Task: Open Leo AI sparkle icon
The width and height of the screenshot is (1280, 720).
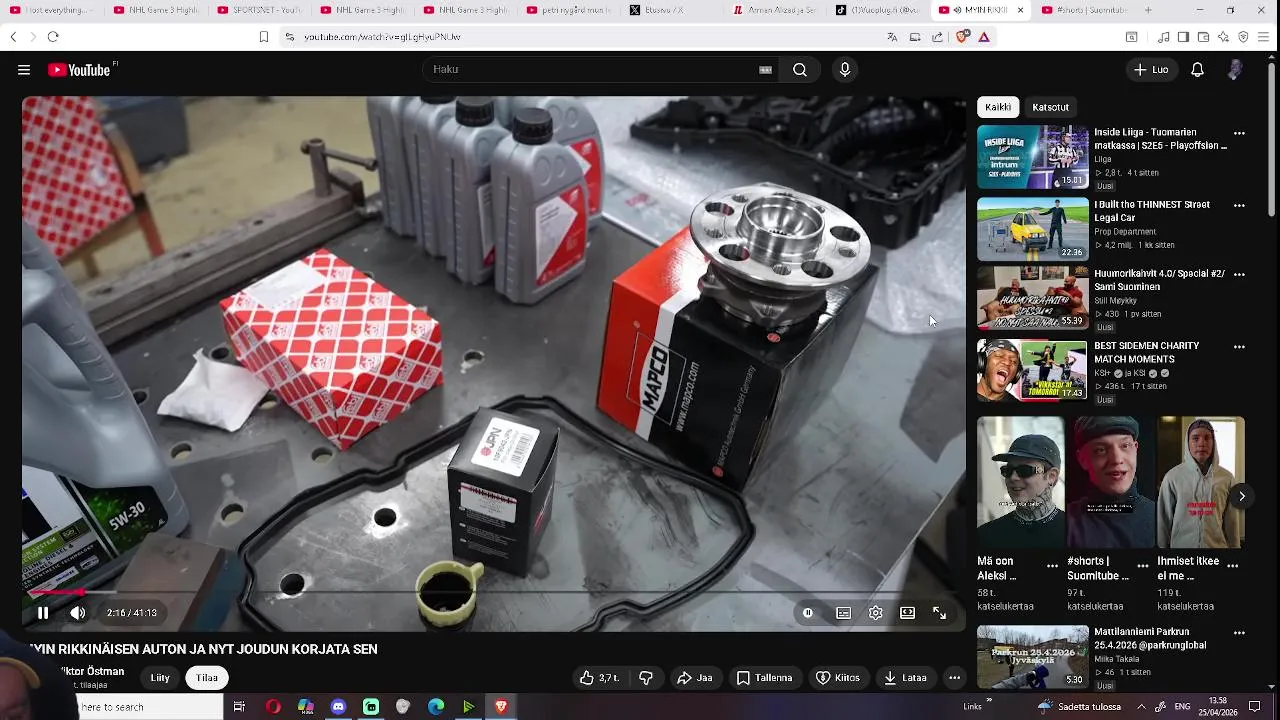Action: point(1223,37)
